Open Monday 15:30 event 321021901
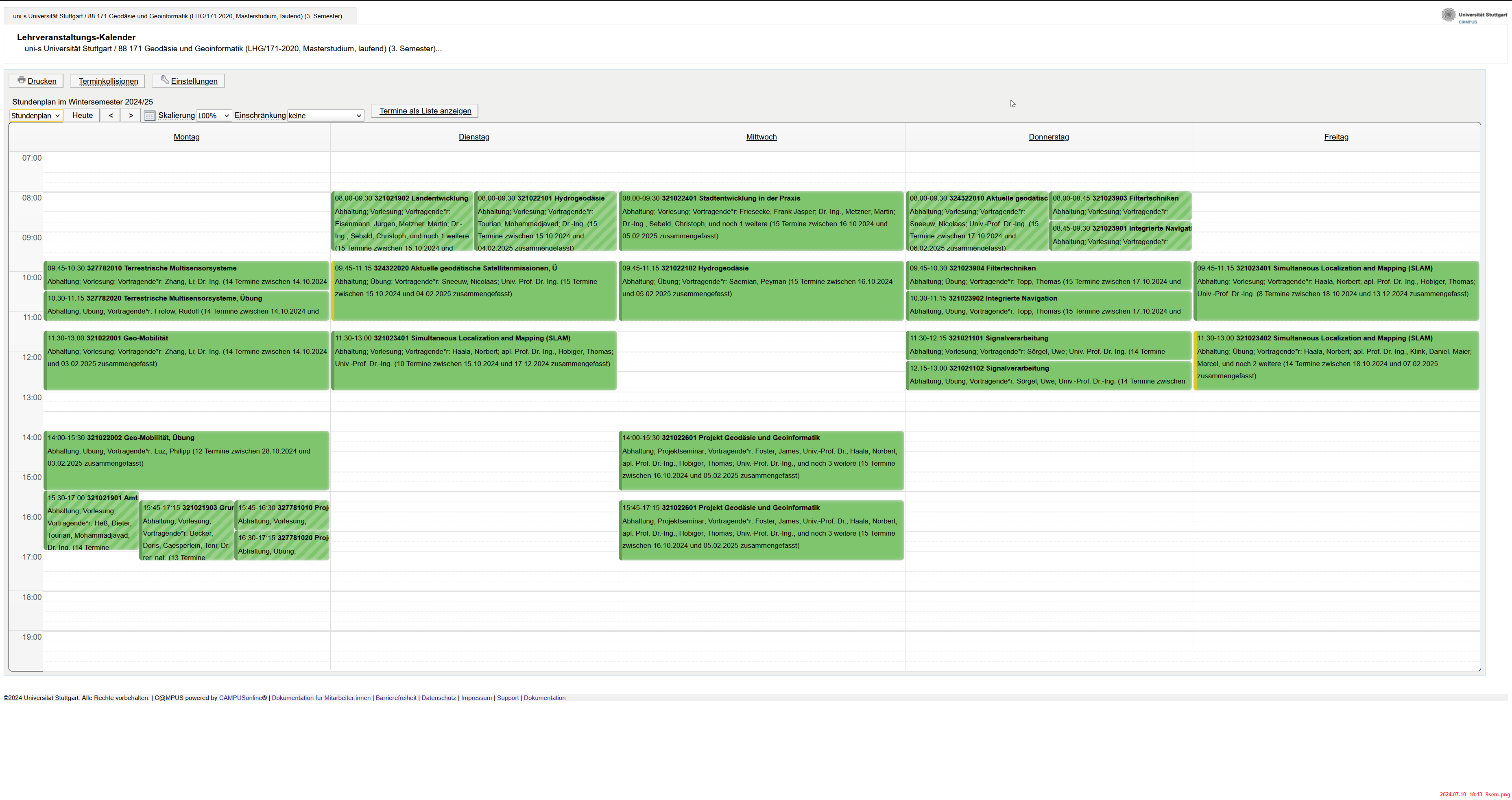1512x800 pixels. coord(92,521)
